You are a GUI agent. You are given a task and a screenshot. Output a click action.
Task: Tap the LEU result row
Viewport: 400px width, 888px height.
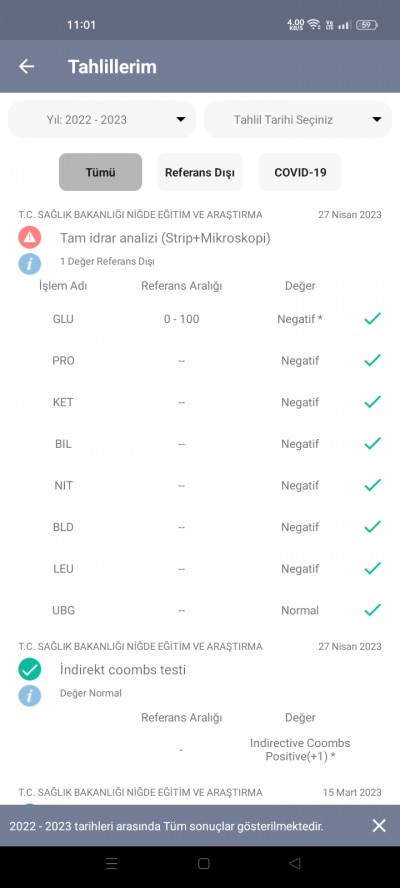click(200, 569)
